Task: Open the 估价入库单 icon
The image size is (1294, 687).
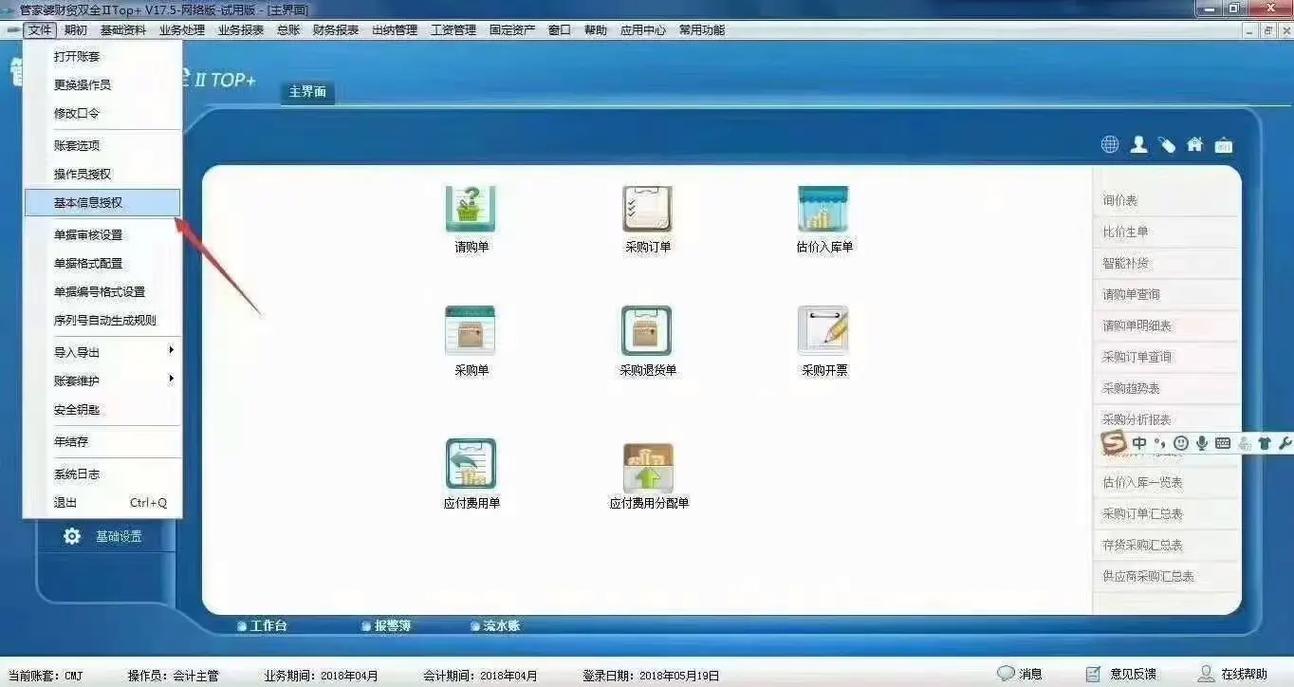Action: pyautogui.click(x=823, y=209)
